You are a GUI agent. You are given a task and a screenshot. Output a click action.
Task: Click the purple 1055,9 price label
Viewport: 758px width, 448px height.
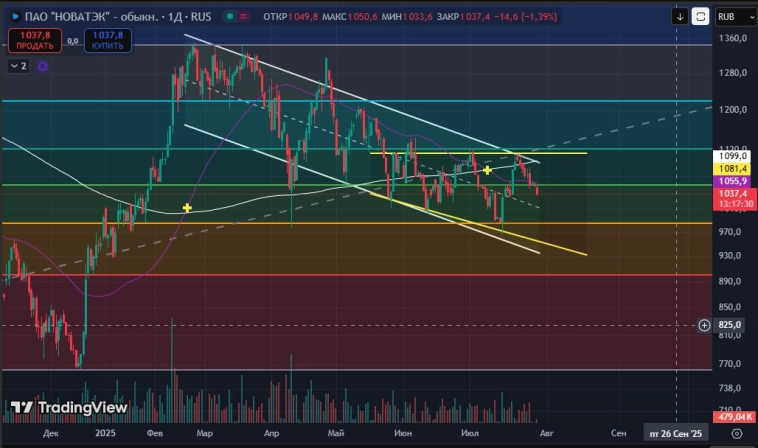[732, 181]
